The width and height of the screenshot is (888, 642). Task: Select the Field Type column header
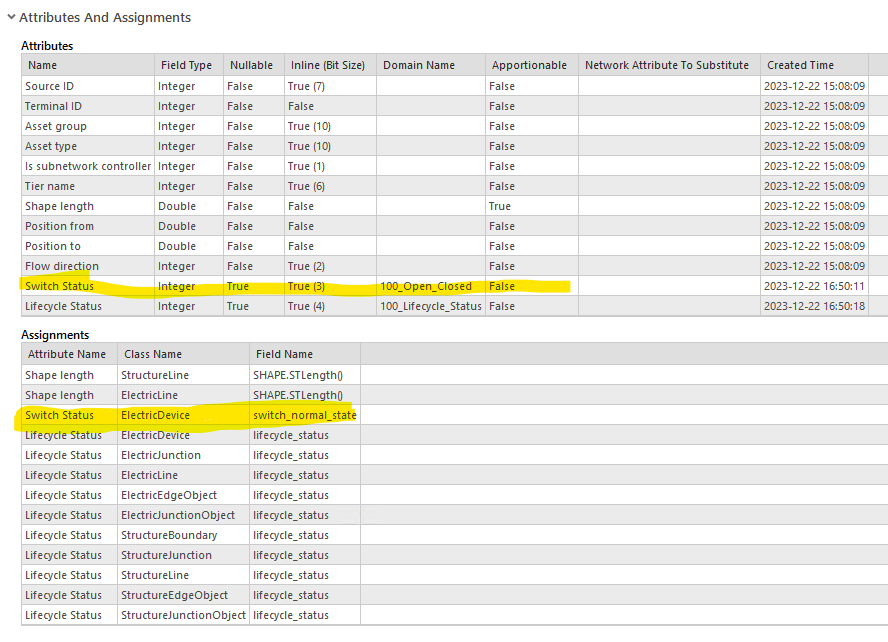click(x=186, y=65)
